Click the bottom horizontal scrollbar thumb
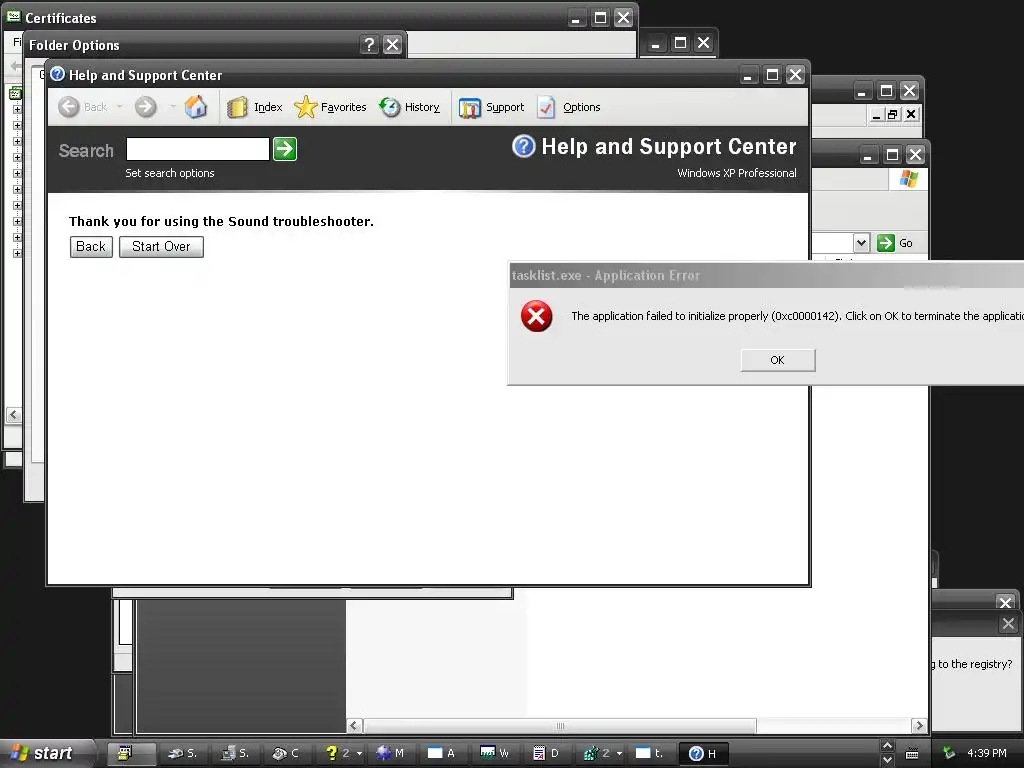 point(560,726)
